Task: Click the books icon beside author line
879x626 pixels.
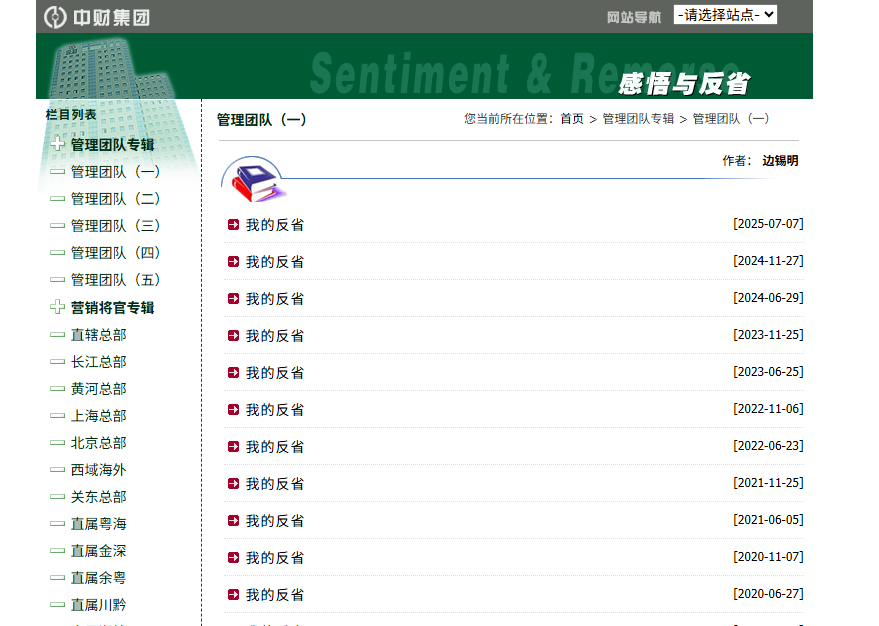Action: [x=254, y=181]
